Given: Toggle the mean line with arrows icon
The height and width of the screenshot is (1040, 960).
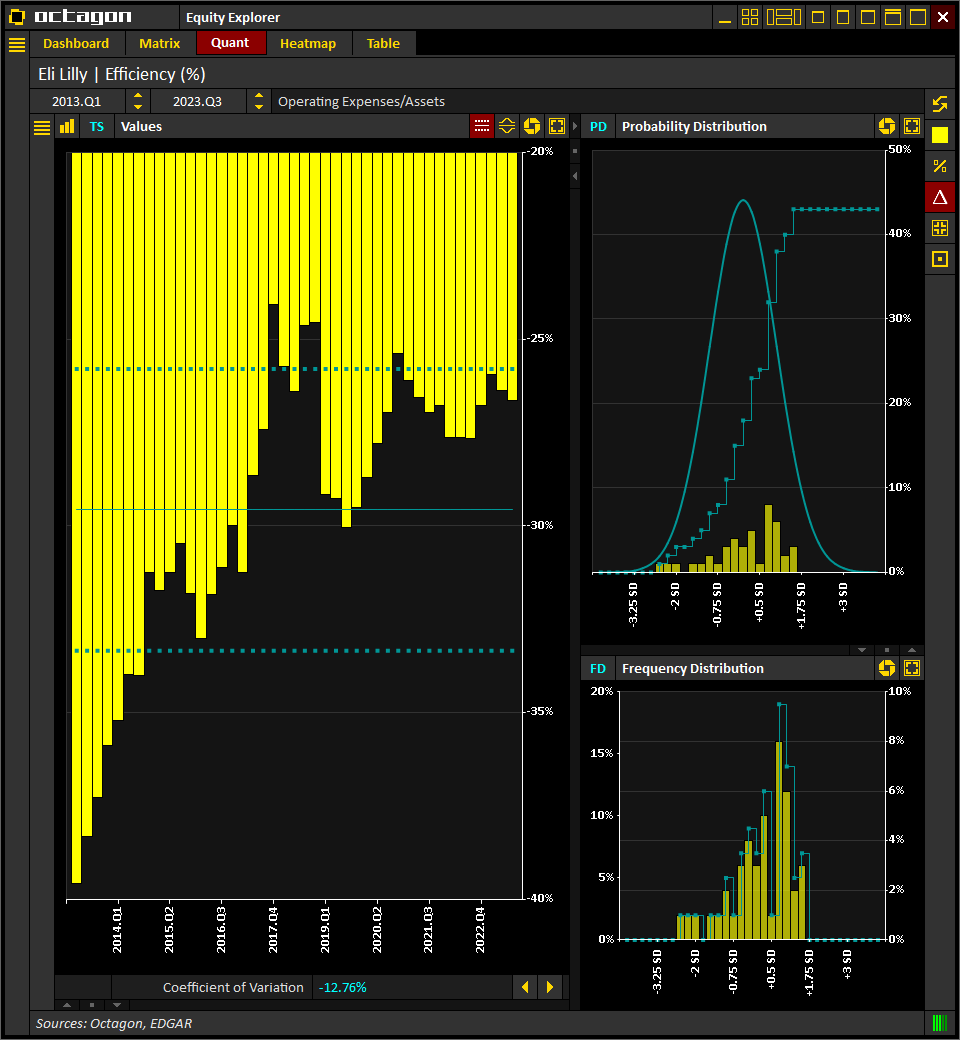Looking at the screenshot, I should point(507,126).
